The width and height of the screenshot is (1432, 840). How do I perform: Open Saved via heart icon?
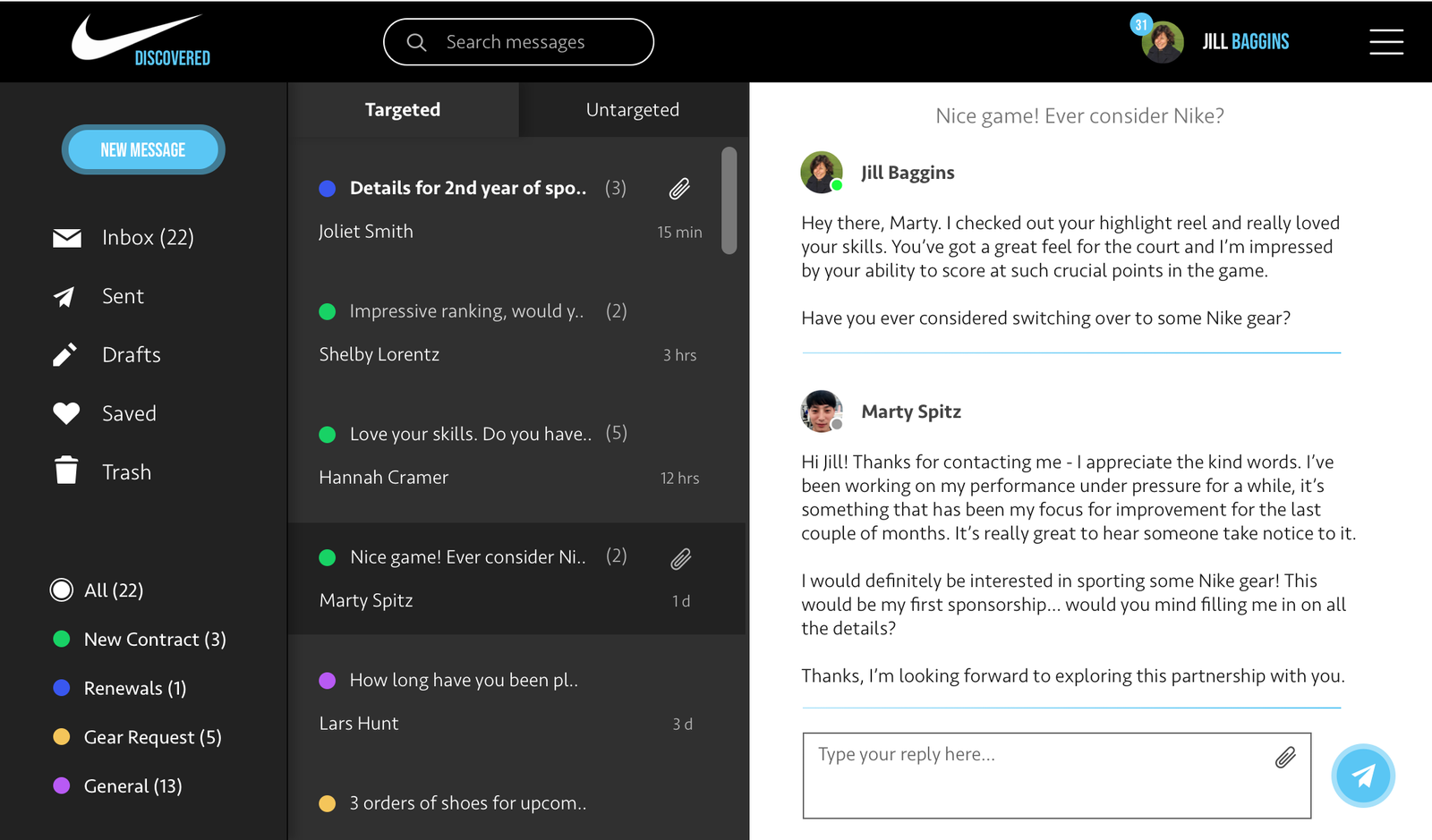coord(66,413)
